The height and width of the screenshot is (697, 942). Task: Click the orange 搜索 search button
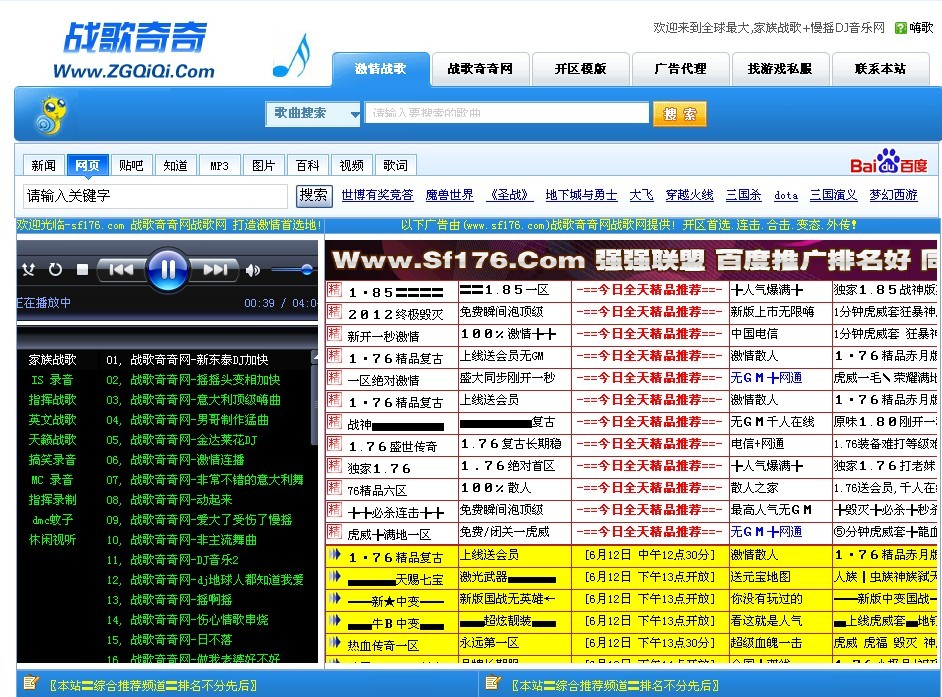tap(679, 114)
